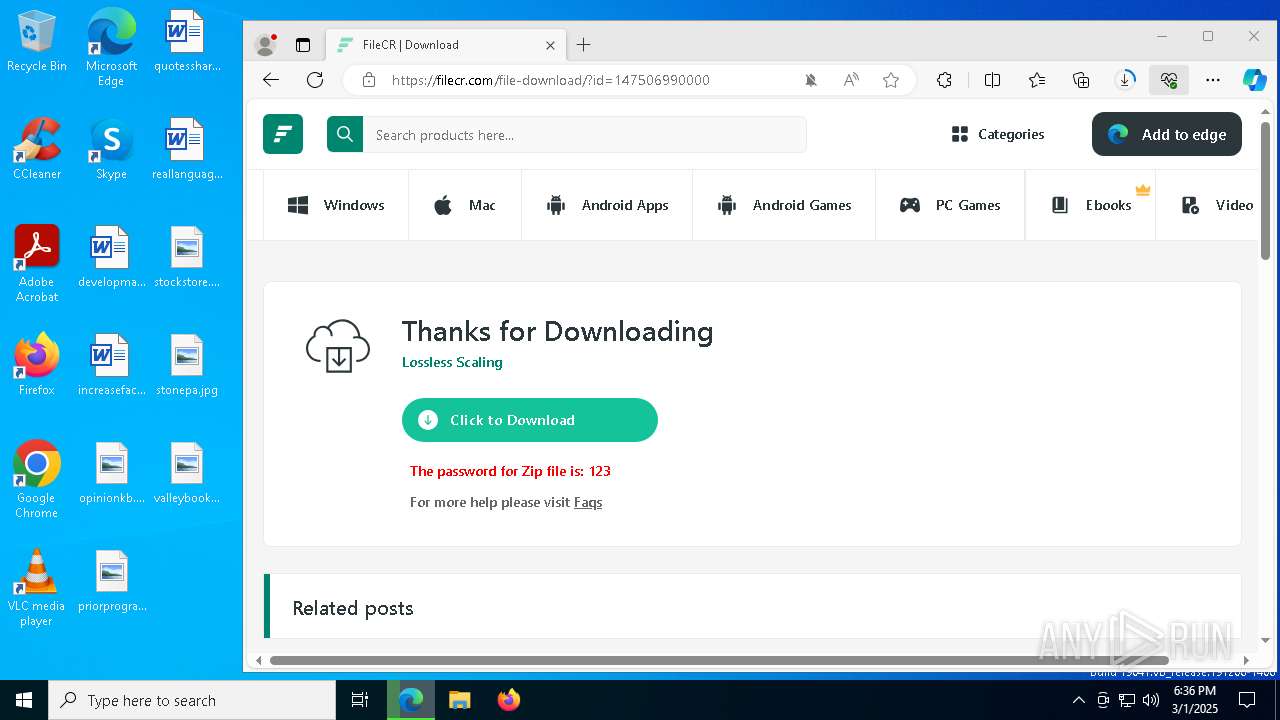Go back to the previous page

click(x=271, y=80)
